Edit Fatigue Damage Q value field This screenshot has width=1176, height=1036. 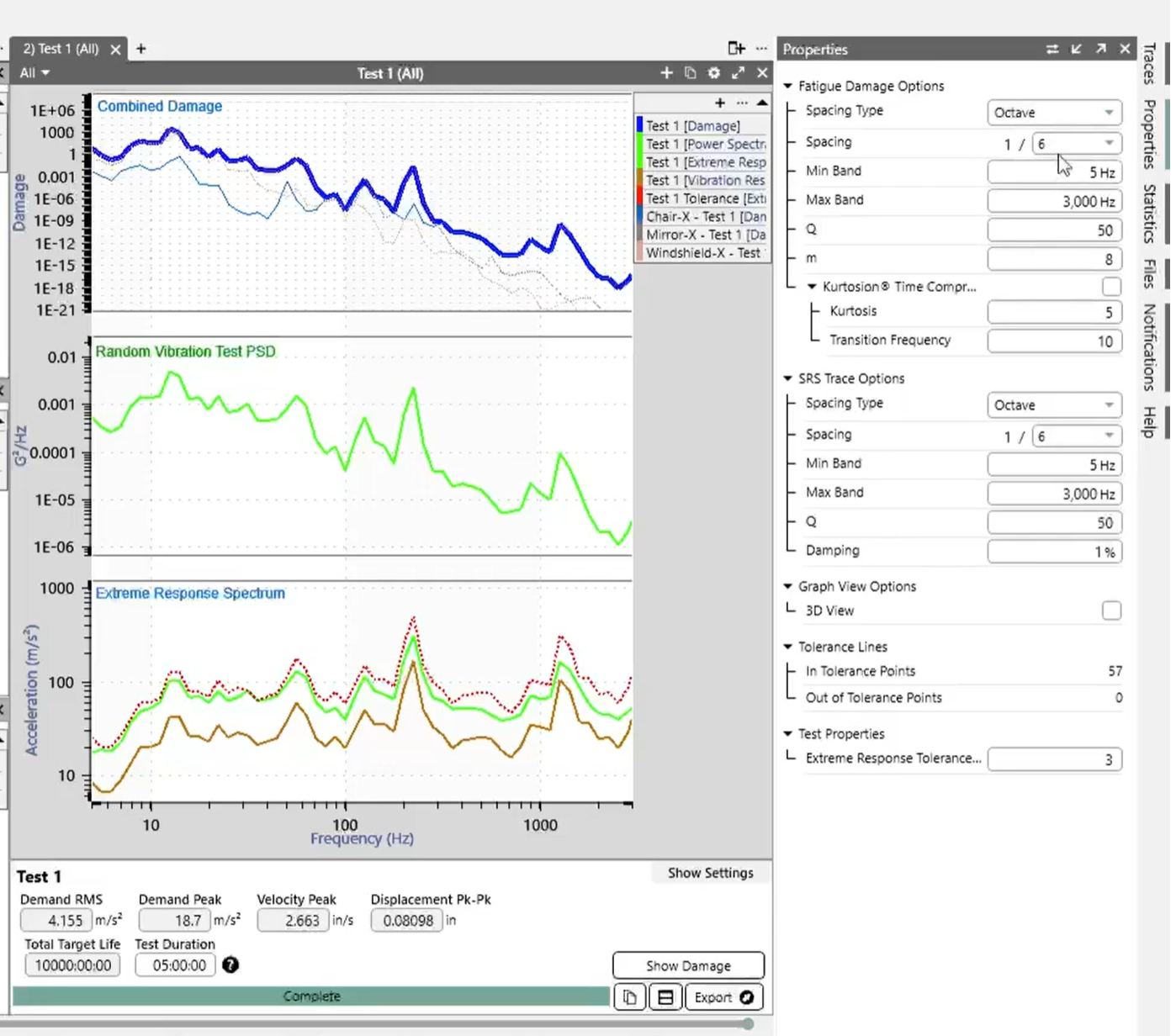click(x=1054, y=230)
